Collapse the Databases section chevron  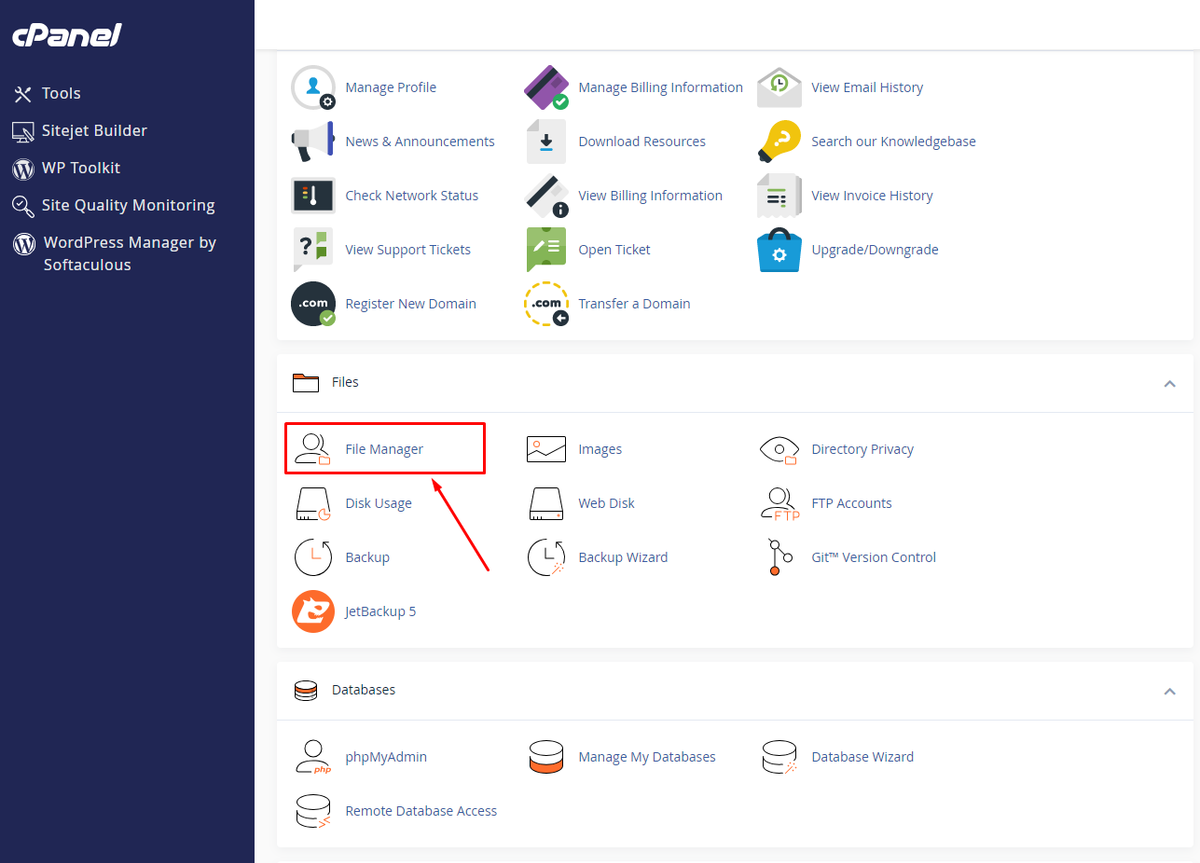pos(1170,691)
